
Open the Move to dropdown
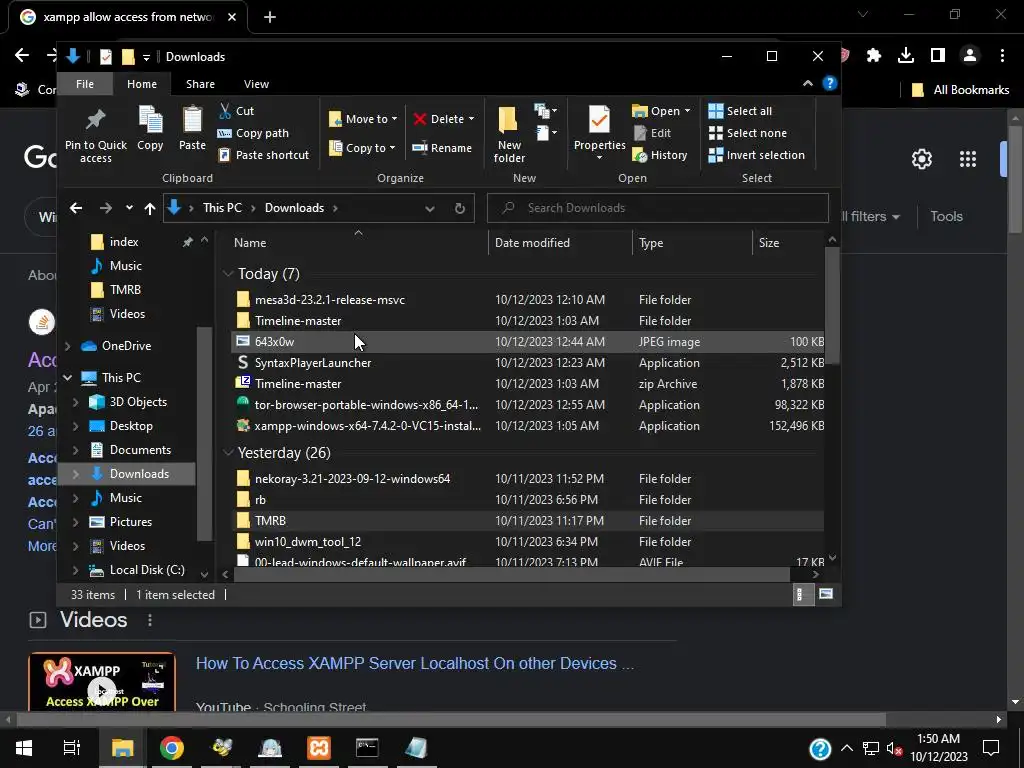(x=363, y=119)
